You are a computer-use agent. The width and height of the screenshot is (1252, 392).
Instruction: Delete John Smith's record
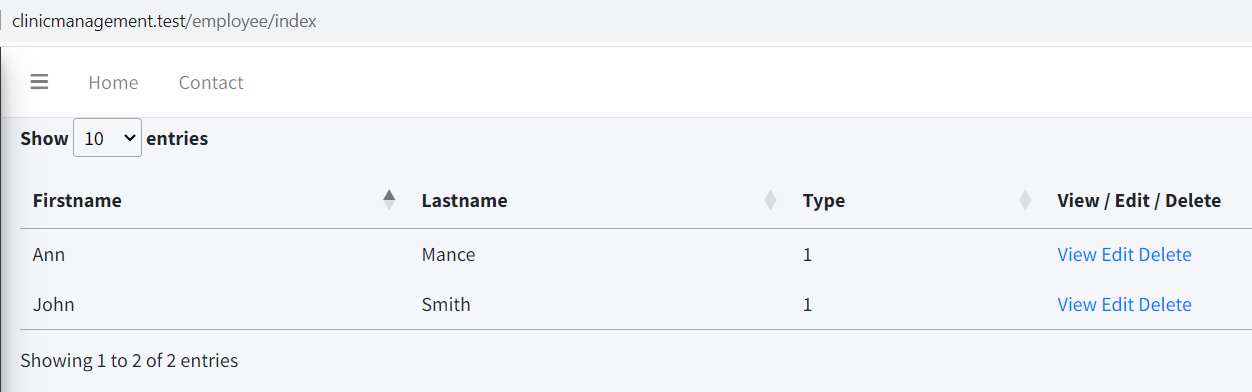(x=1165, y=305)
